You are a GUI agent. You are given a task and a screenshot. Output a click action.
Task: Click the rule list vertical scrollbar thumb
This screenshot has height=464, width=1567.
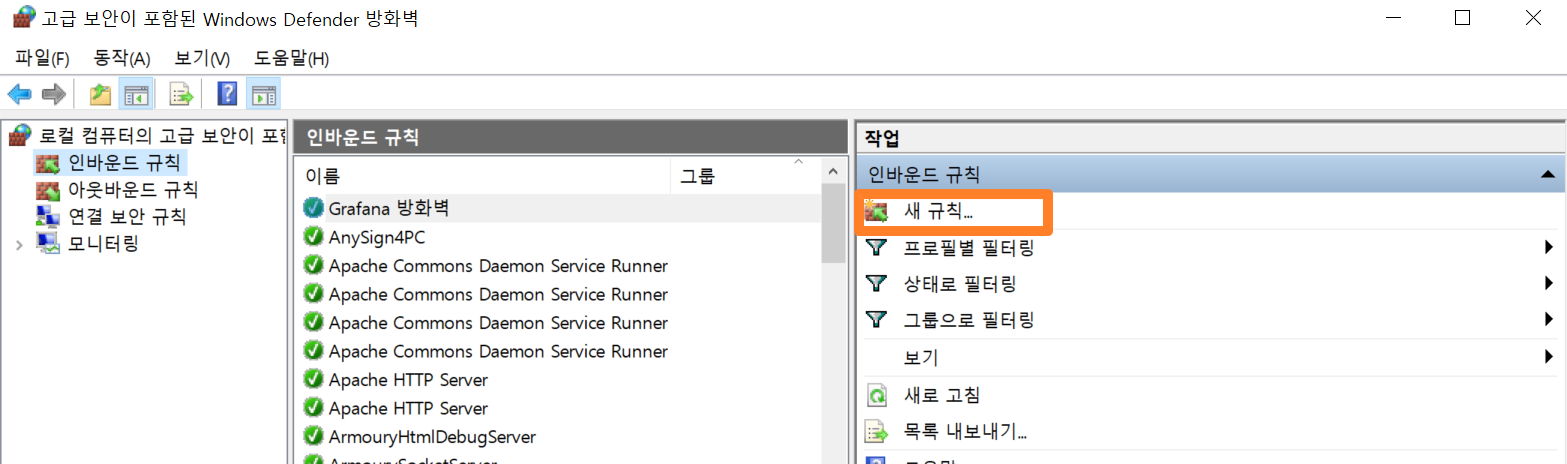pos(833,225)
